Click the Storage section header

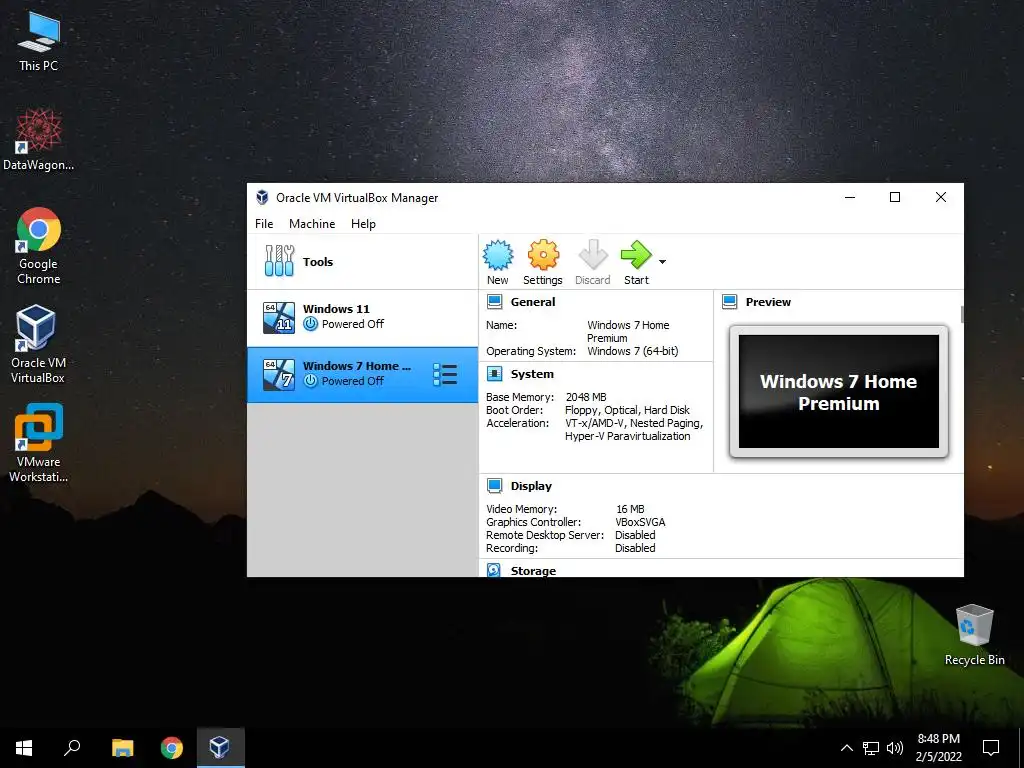pyautogui.click(x=534, y=571)
